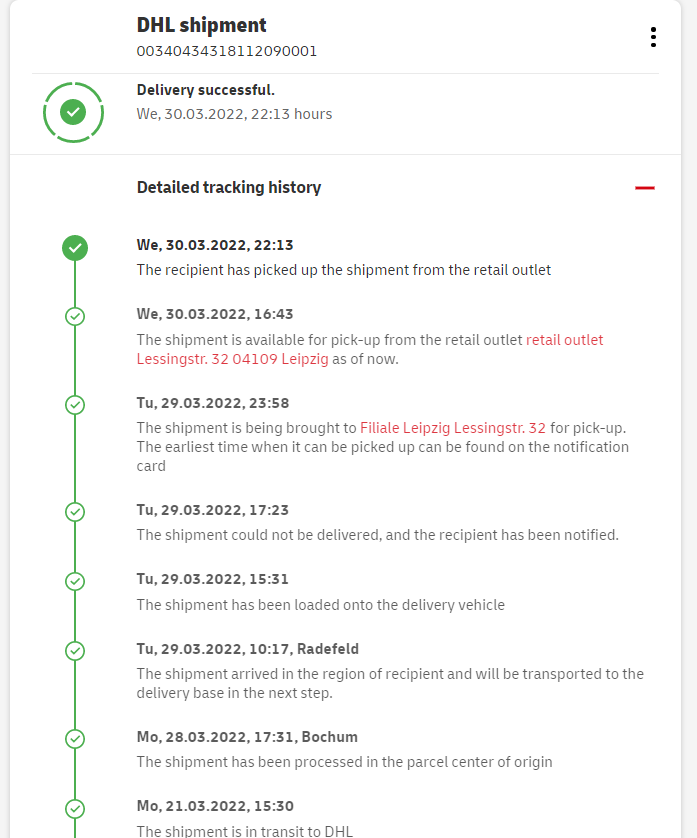Open the three-dot shipment options menu
The height and width of the screenshot is (838, 697).
pyautogui.click(x=653, y=37)
